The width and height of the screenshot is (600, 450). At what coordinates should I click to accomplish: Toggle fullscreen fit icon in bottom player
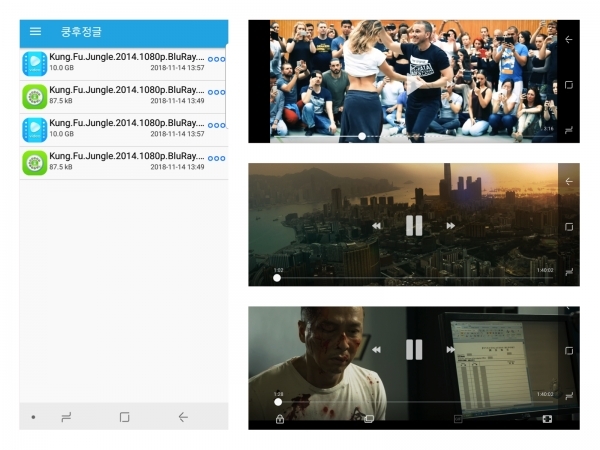(547, 419)
